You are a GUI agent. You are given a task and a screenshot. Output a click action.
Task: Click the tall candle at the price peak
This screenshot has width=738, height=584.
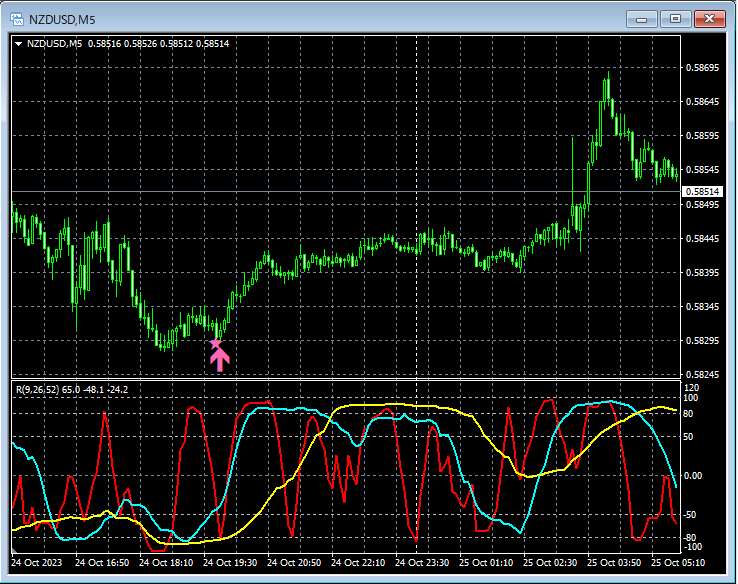[x=608, y=89]
